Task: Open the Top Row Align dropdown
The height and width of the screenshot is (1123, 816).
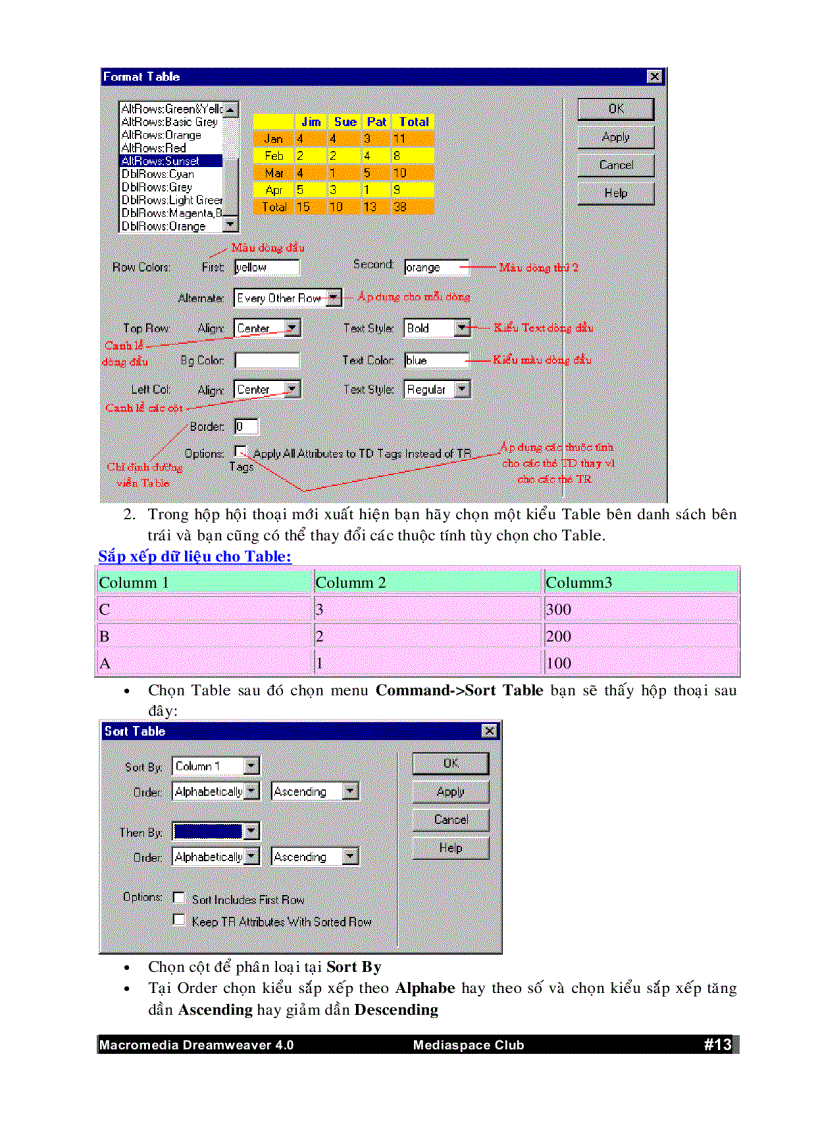Action: tap(294, 328)
